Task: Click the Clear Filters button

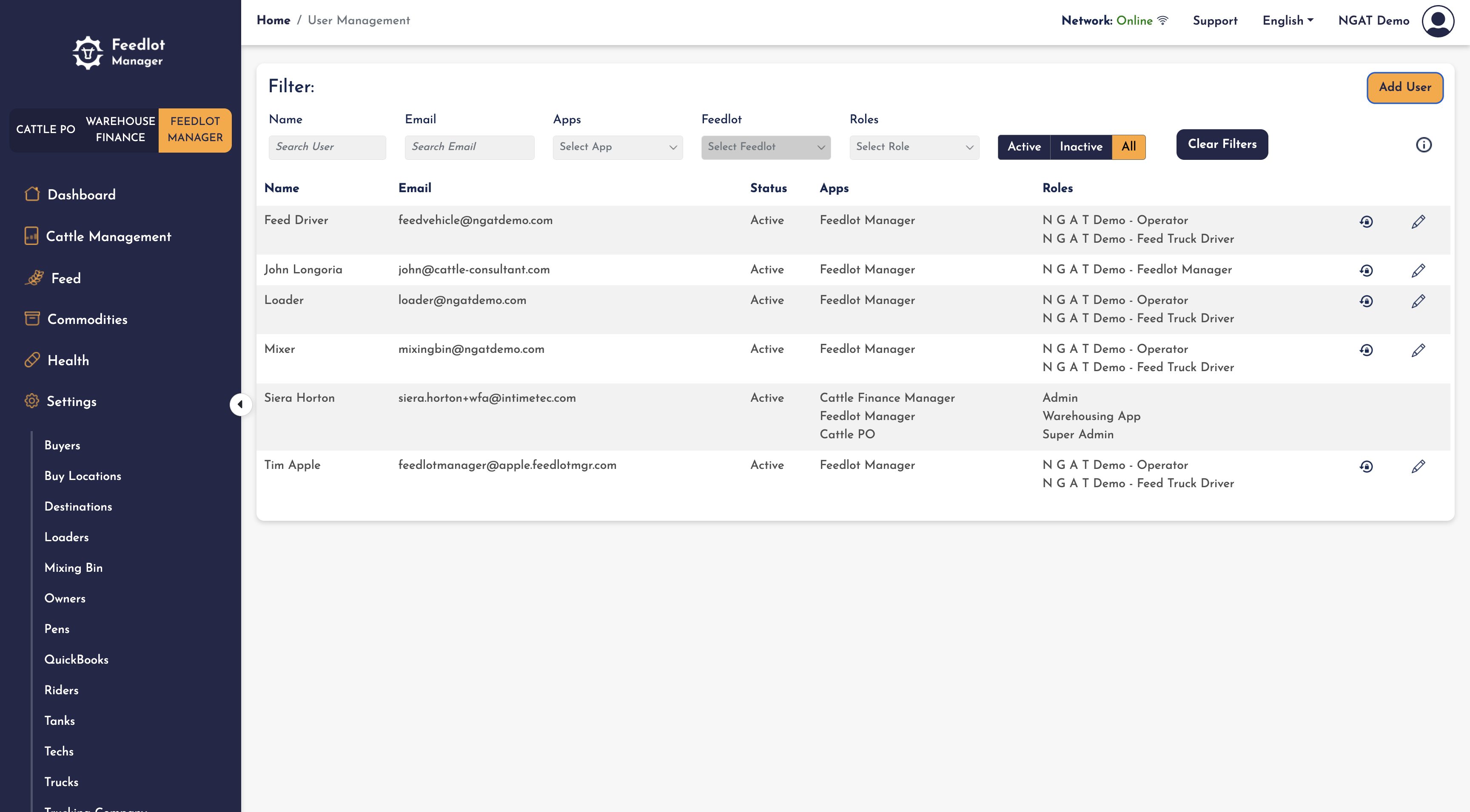Action: [x=1222, y=144]
